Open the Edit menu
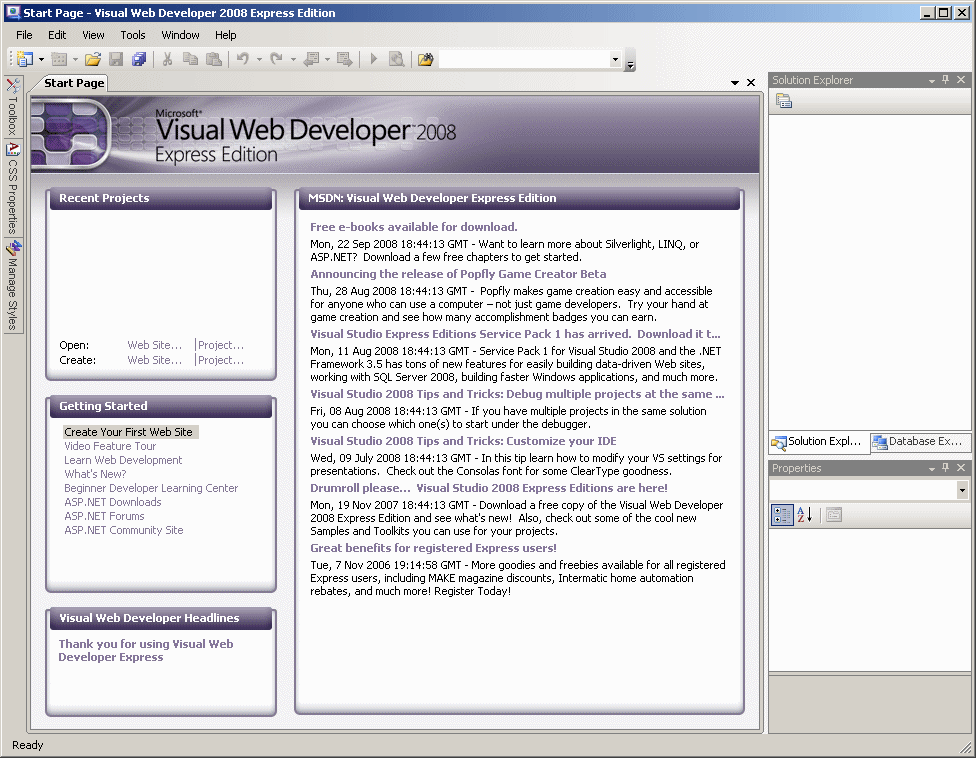The height and width of the screenshot is (758, 976). [x=57, y=35]
